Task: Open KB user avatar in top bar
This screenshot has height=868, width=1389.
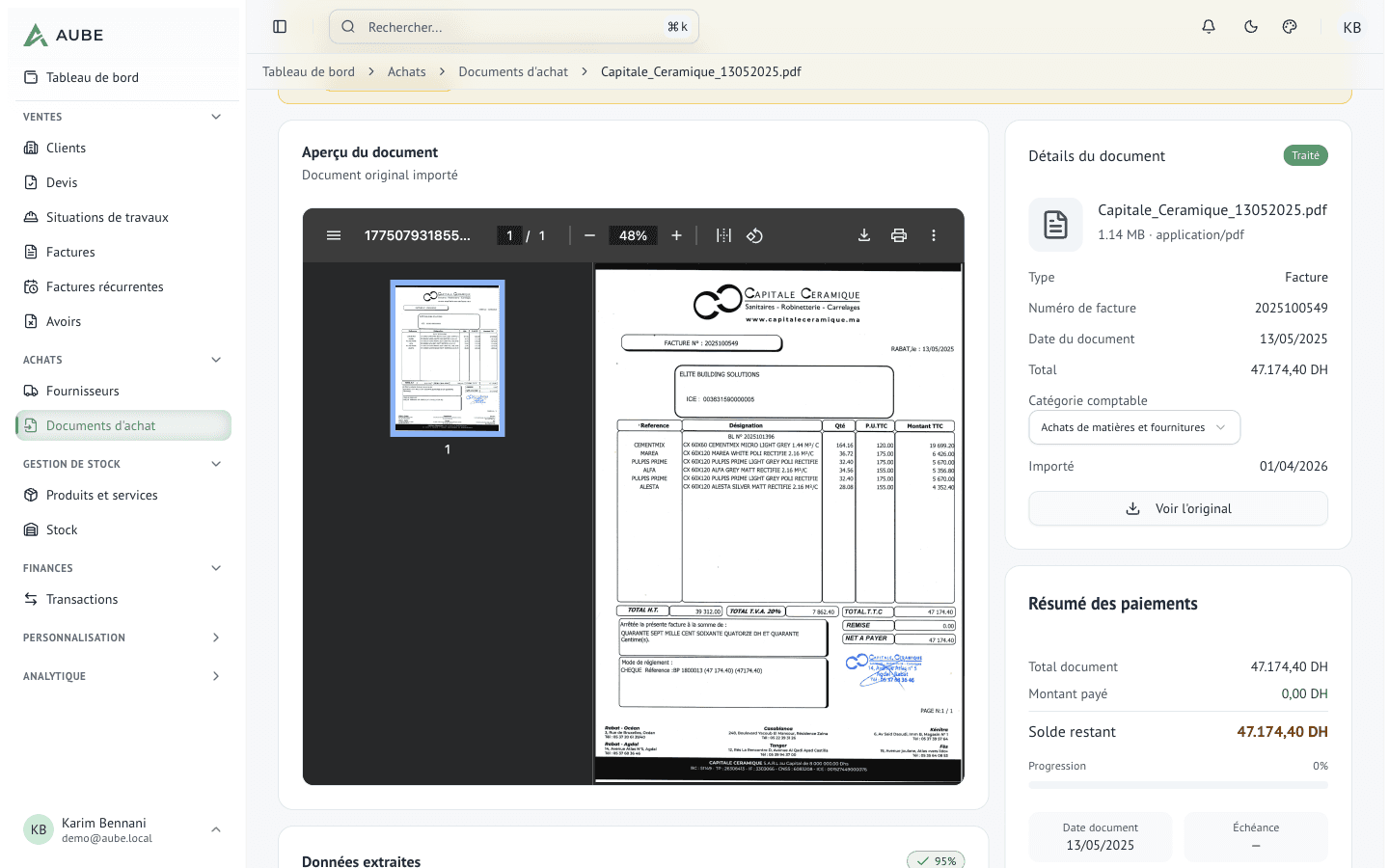Action: 1352,27
